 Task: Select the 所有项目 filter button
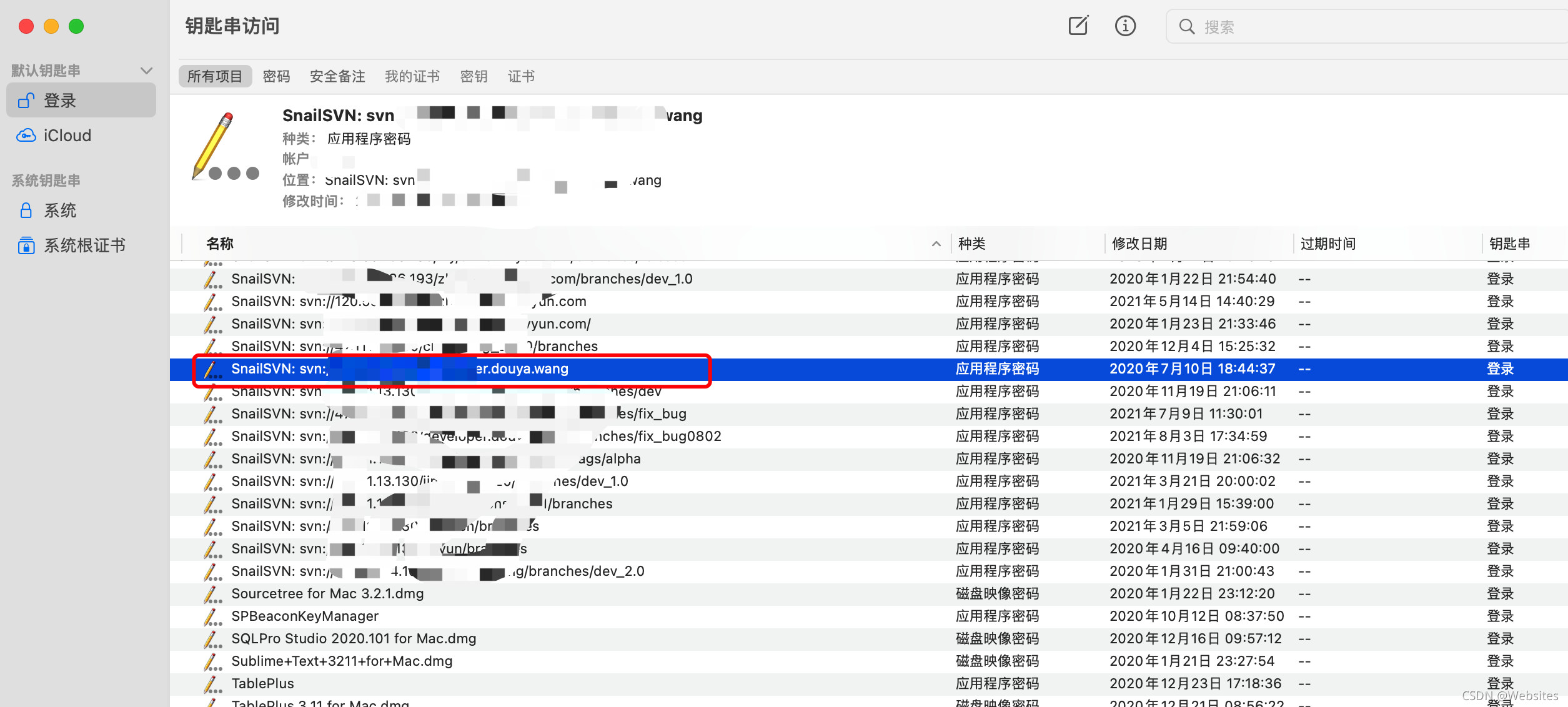click(215, 76)
